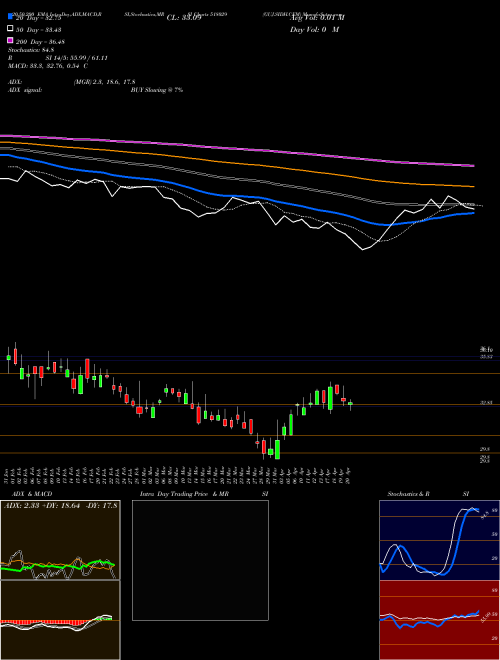Click the BUY Slowing @ 7% signal text
This screenshot has width=500, height=660.
157,90
